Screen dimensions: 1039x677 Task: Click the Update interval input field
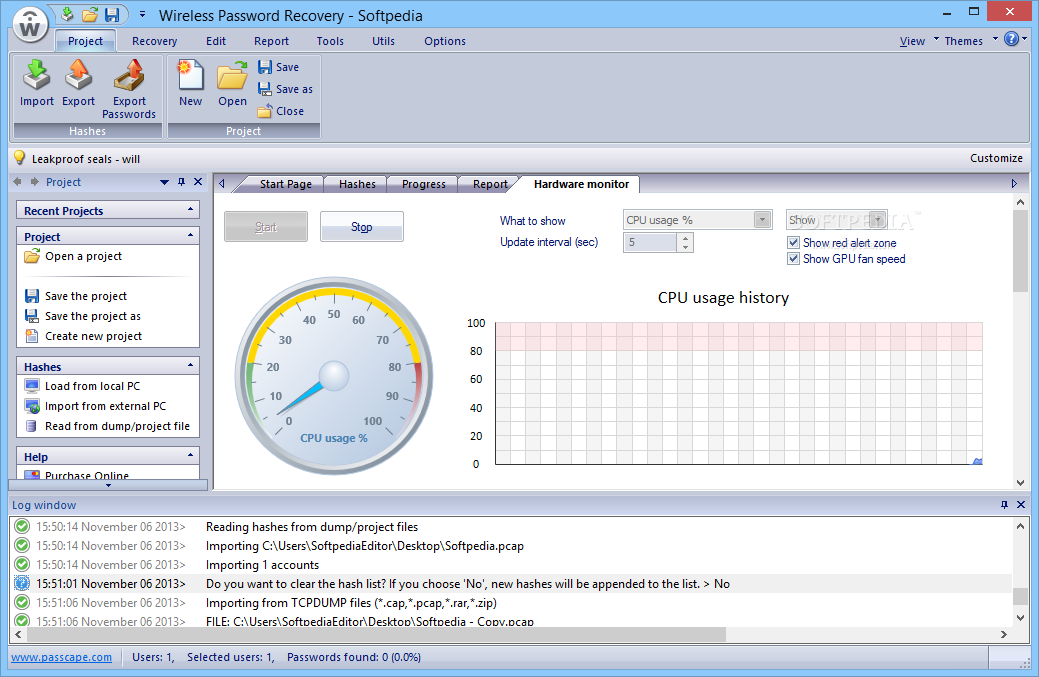tap(649, 242)
